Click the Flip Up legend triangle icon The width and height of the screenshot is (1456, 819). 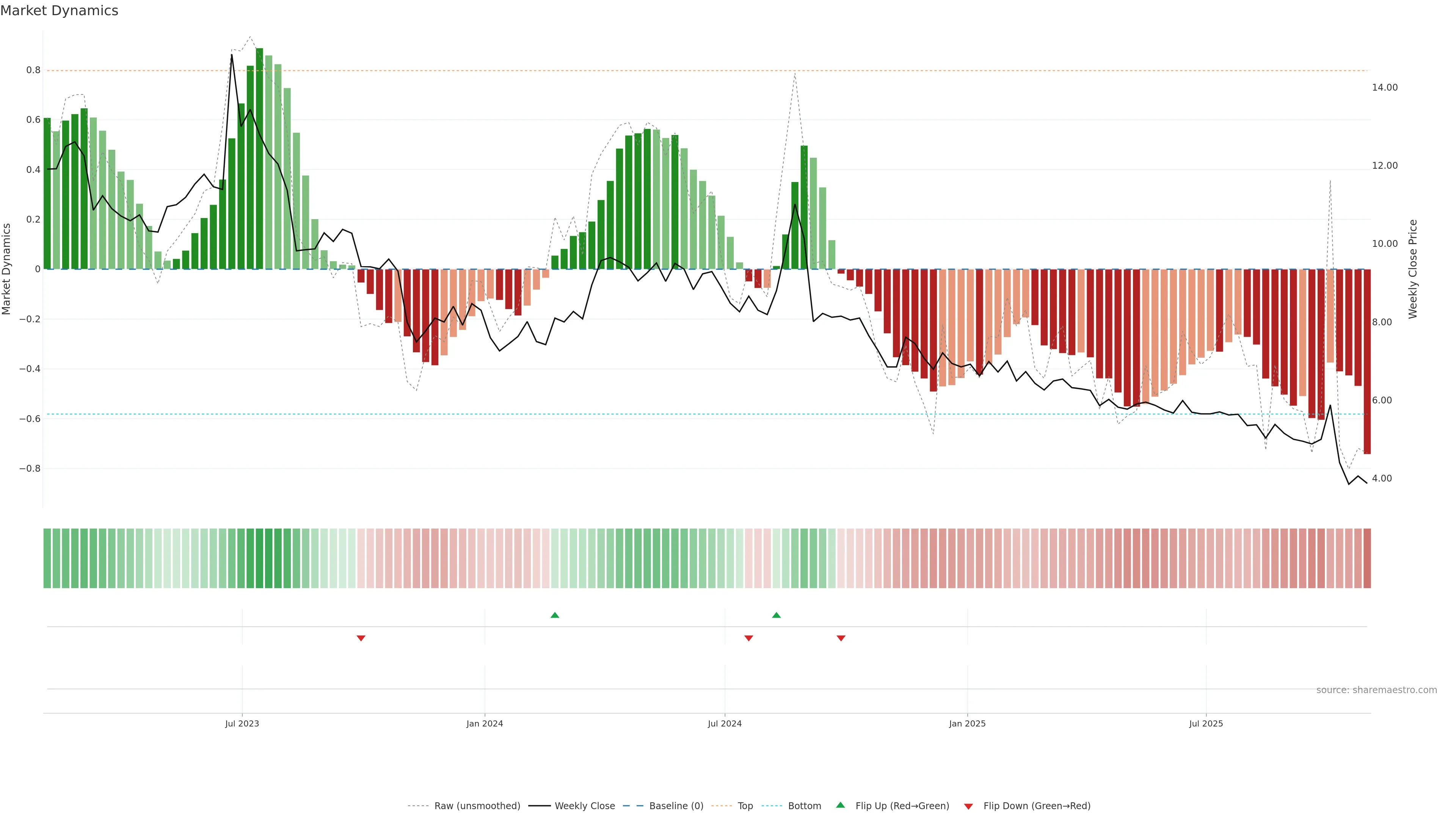tap(841, 805)
